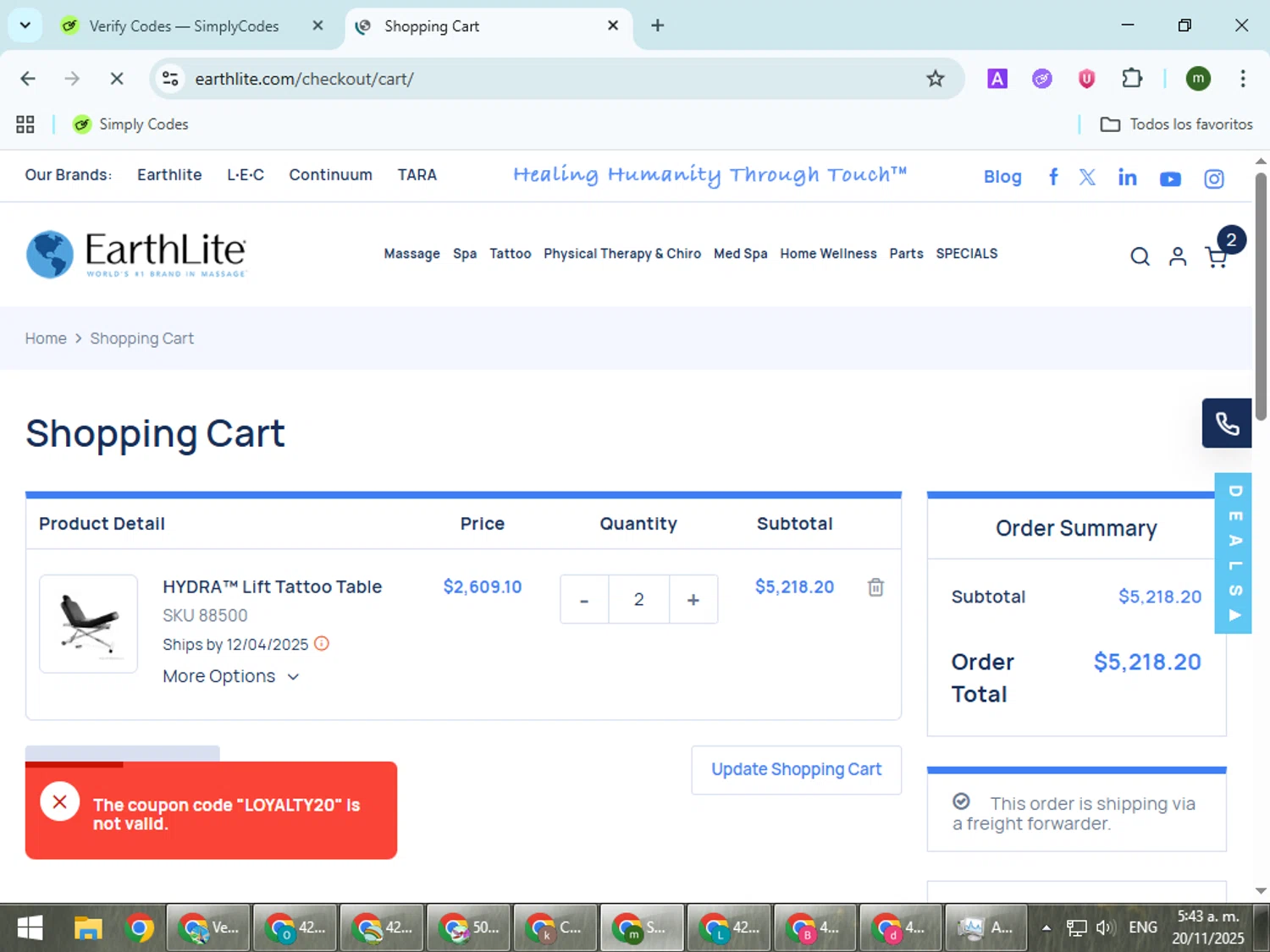Open the Spa menu
The height and width of the screenshot is (952, 1270).
point(465,253)
